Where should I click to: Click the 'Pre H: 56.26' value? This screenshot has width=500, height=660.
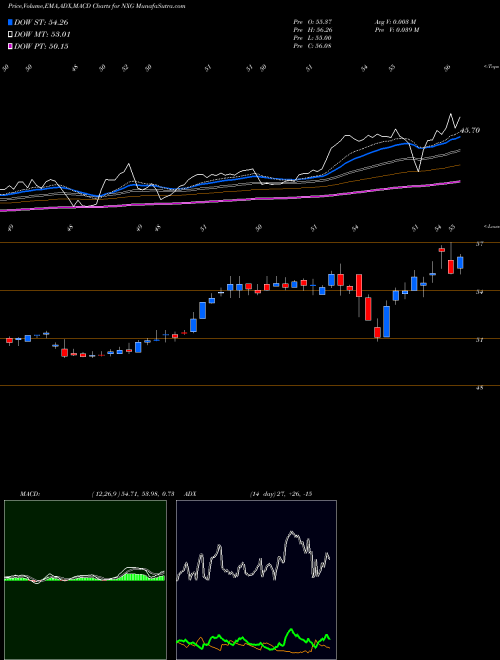pos(312,30)
